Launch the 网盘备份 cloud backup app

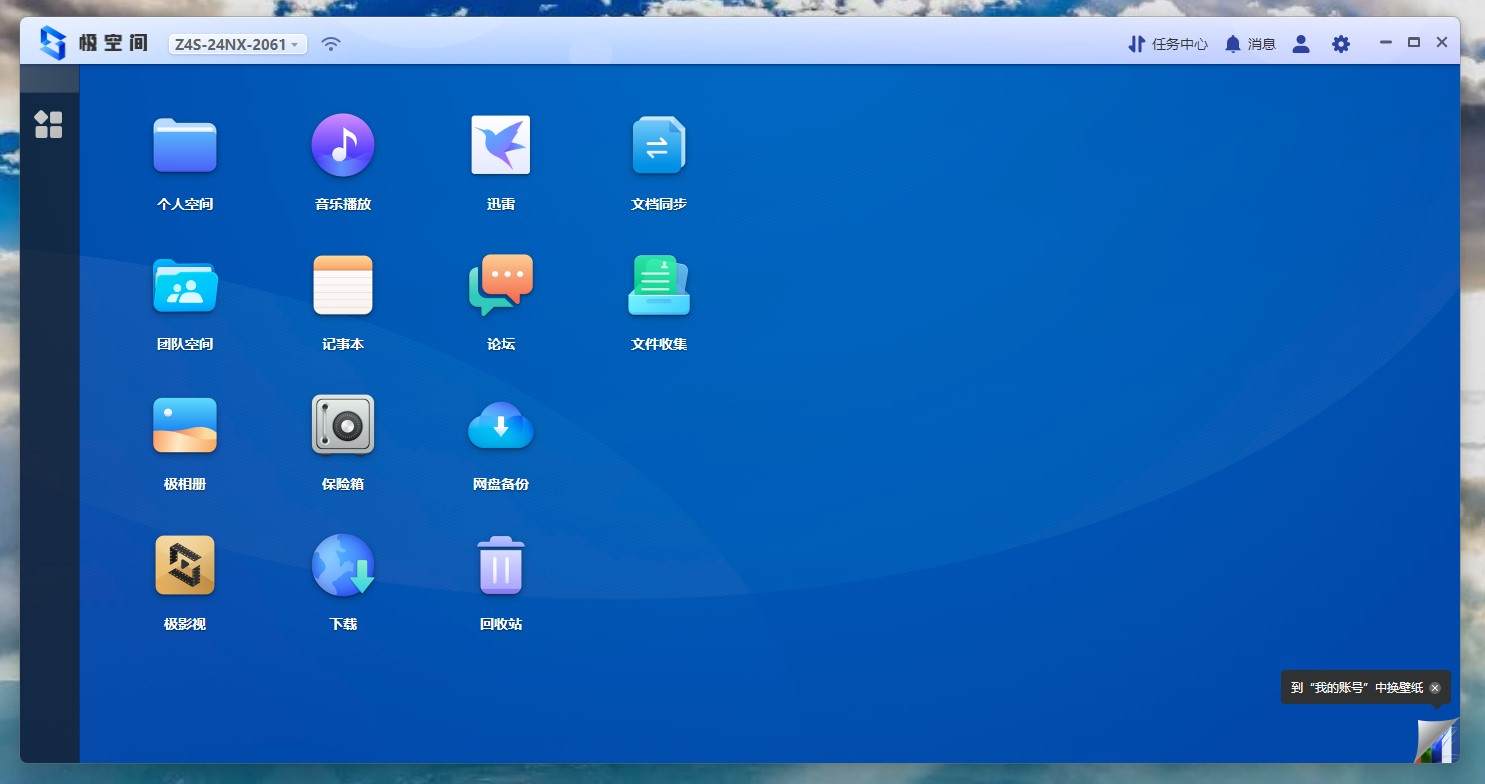(x=501, y=426)
